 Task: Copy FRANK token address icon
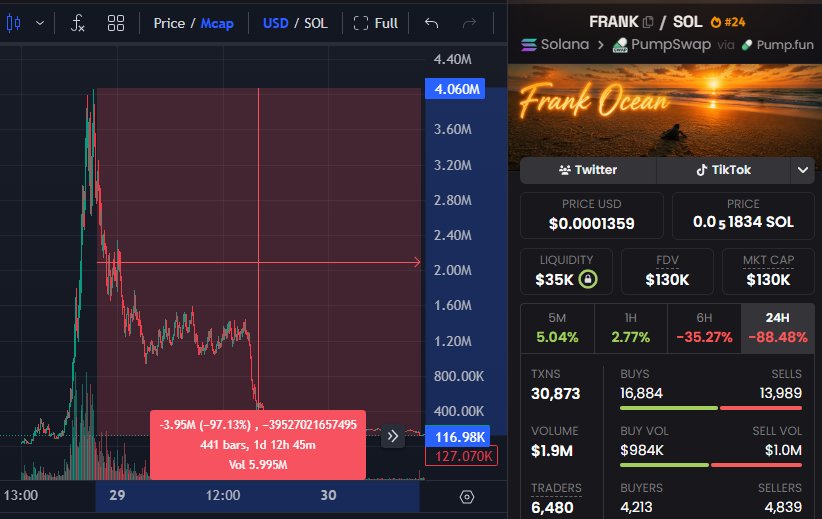coord(648,22)
